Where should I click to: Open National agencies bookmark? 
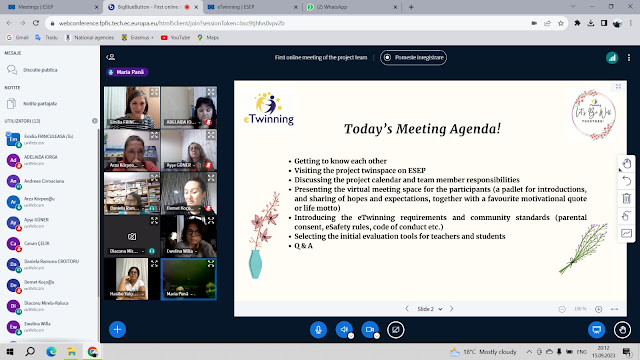click(x=89, y=38)
